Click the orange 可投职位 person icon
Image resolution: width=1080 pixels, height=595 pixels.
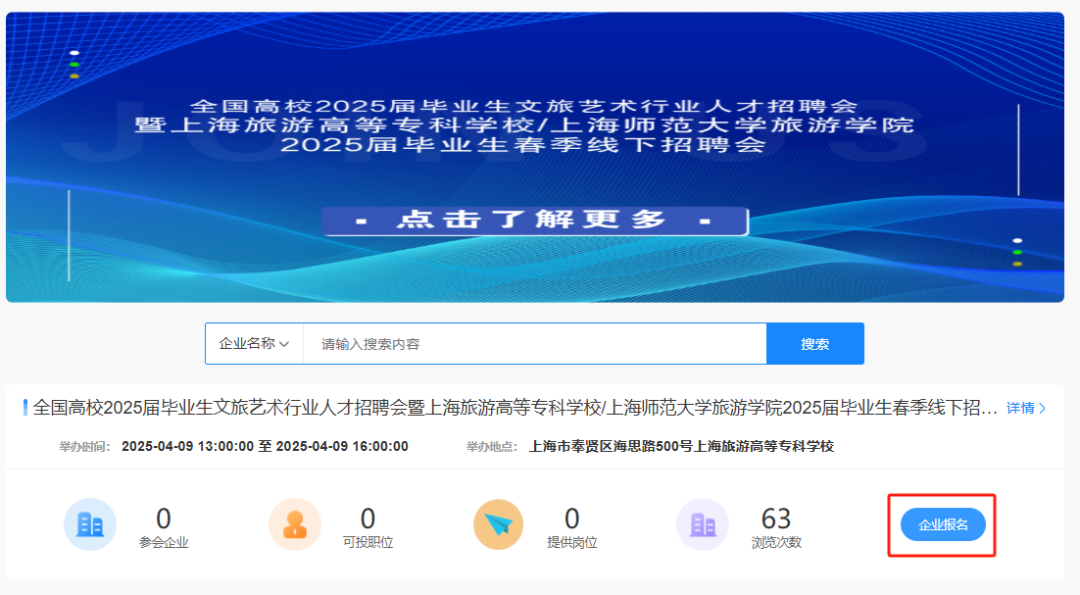point(295,525)
